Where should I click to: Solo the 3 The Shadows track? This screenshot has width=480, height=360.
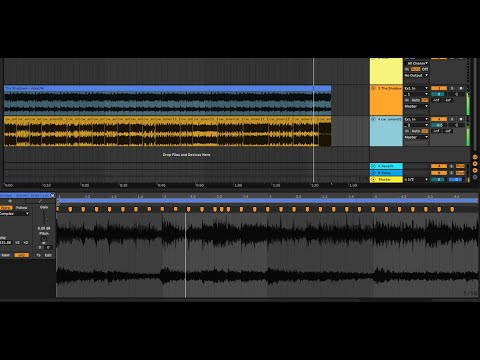(452, 88)
